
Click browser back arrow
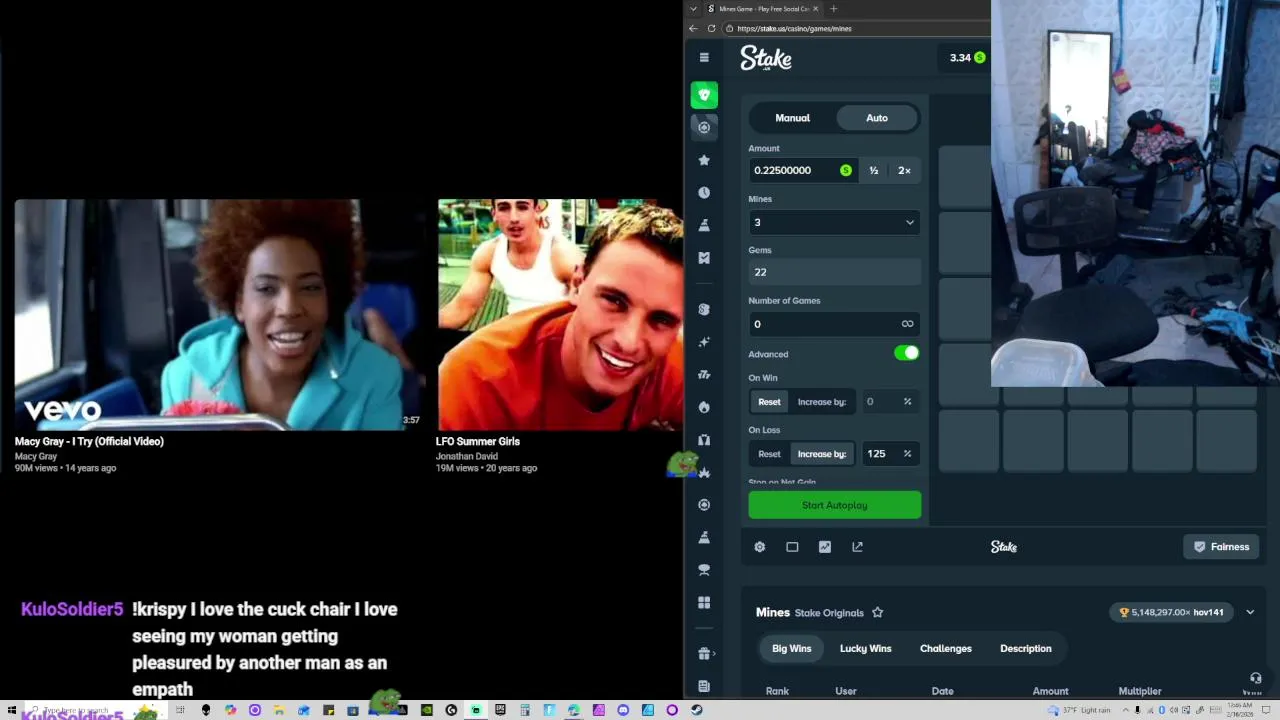[693, 28]
